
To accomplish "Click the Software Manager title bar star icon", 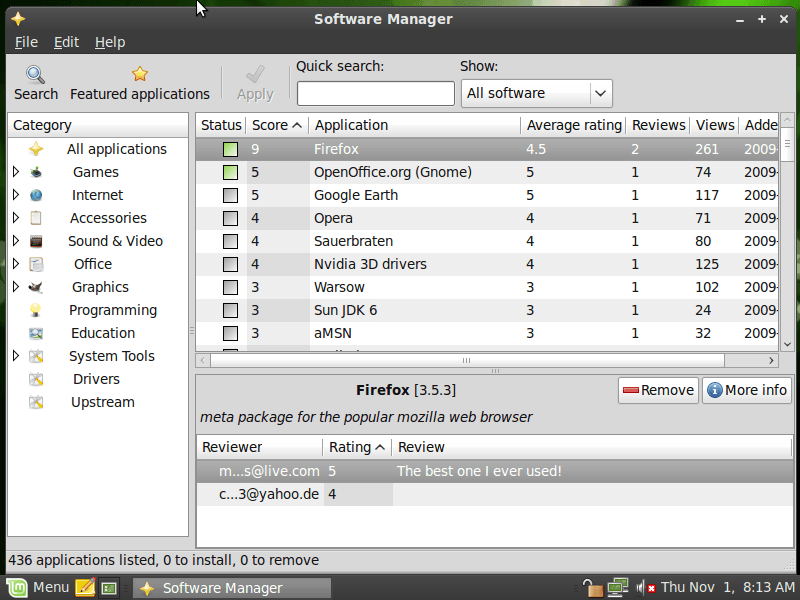I will pos(18,19).
